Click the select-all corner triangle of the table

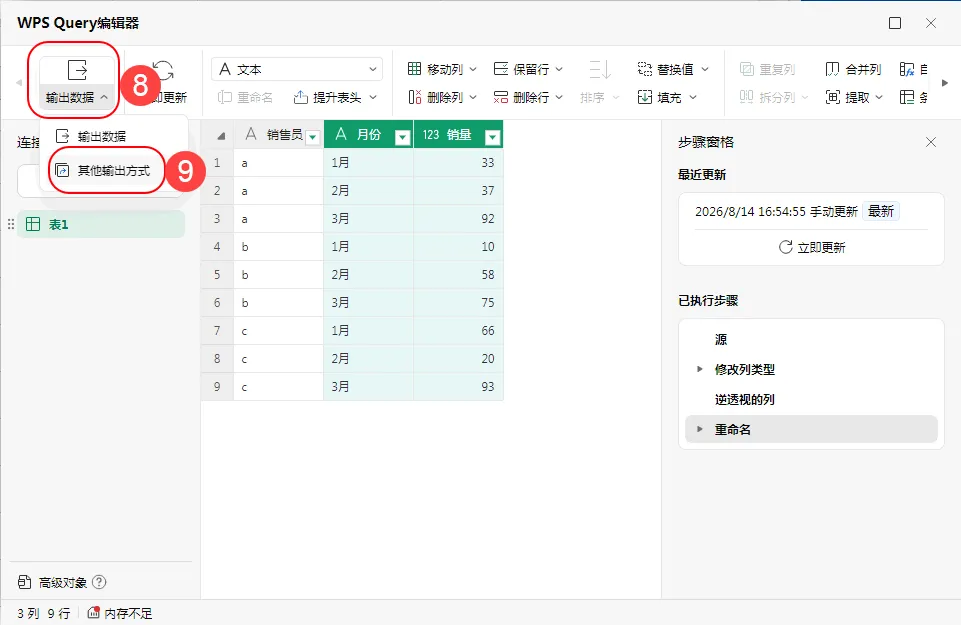click(220, 136)
